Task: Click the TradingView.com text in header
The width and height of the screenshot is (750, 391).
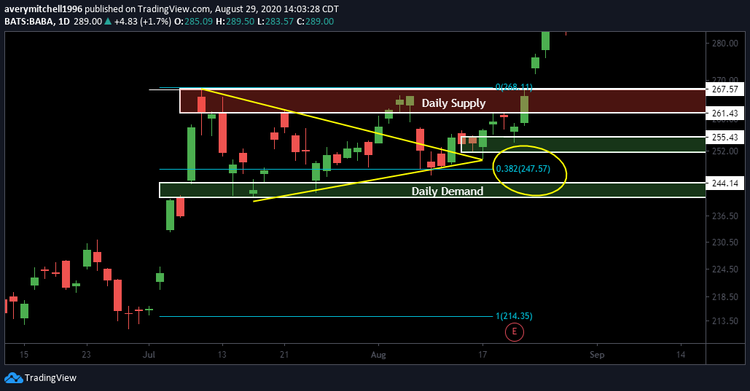Action: [174, 9]
